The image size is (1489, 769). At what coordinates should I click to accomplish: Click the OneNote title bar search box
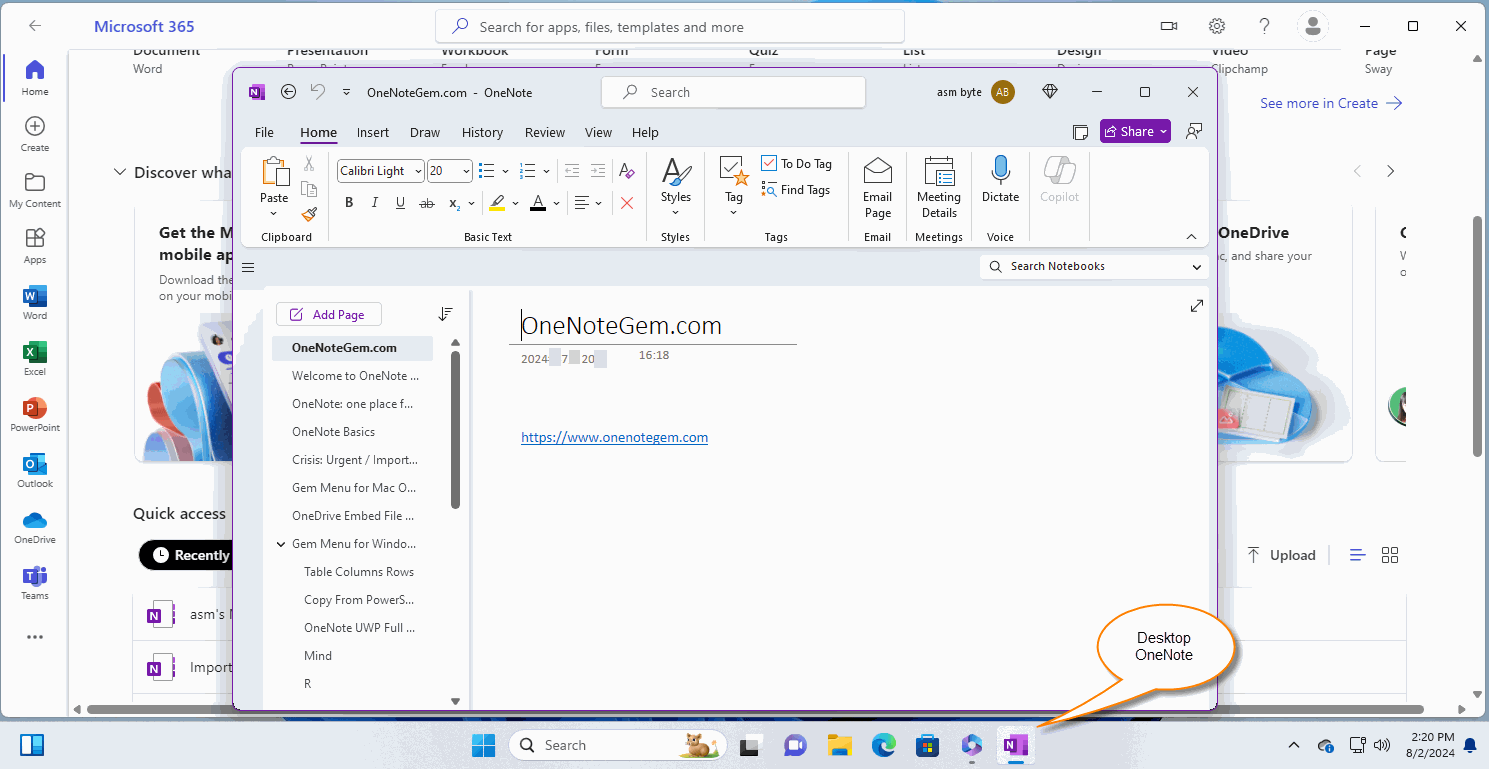point(733,92)
